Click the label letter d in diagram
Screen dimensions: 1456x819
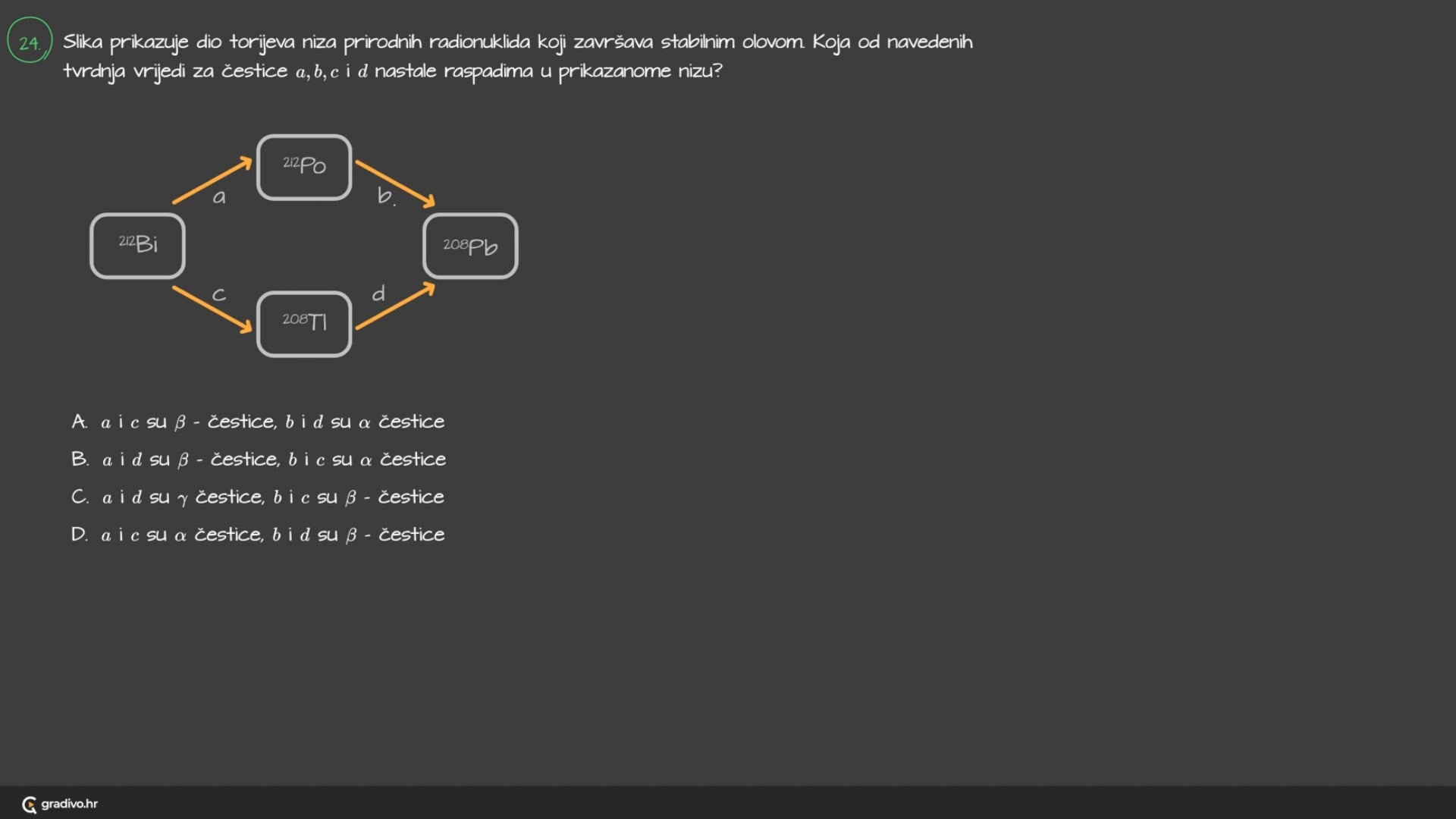(x=378, y=293)
